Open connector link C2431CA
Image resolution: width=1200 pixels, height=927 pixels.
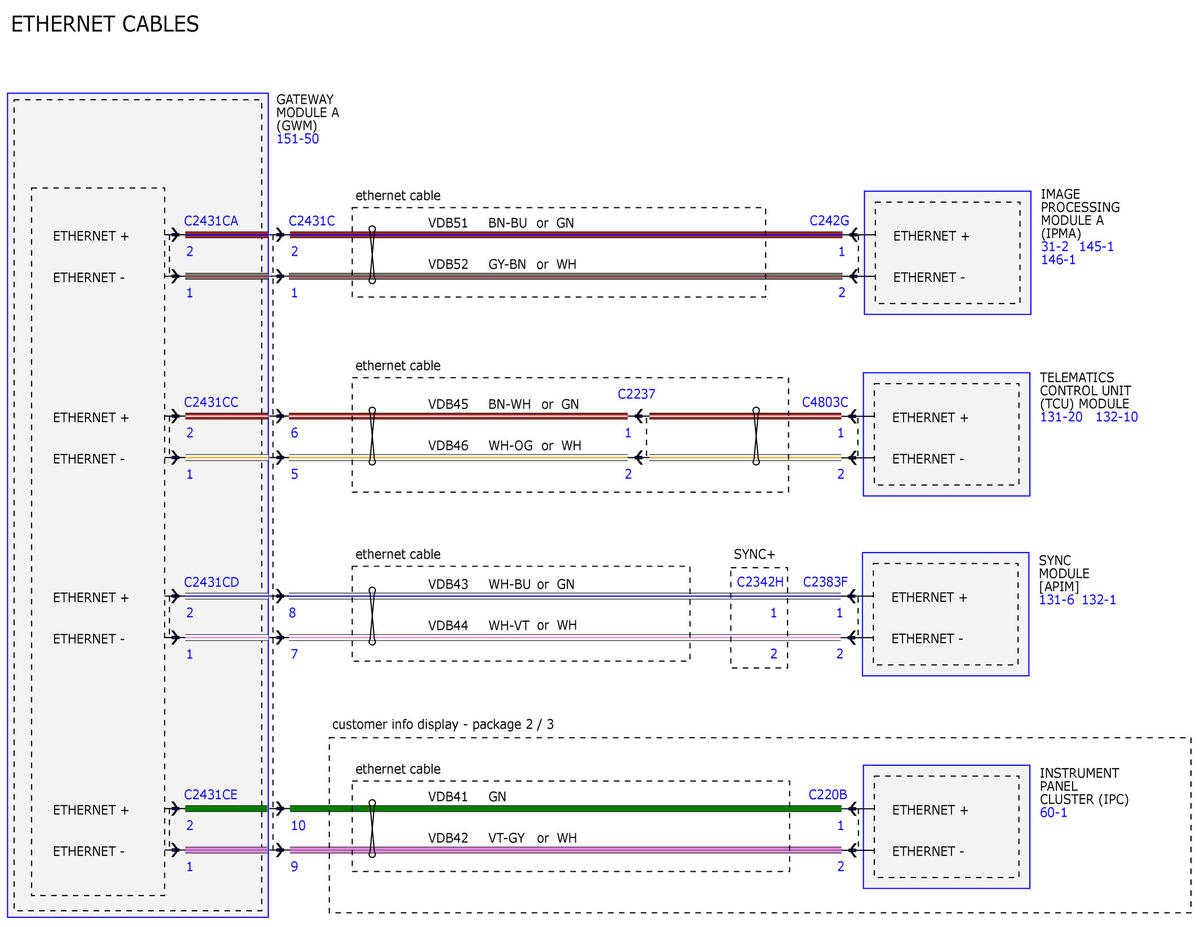(210, 221)
